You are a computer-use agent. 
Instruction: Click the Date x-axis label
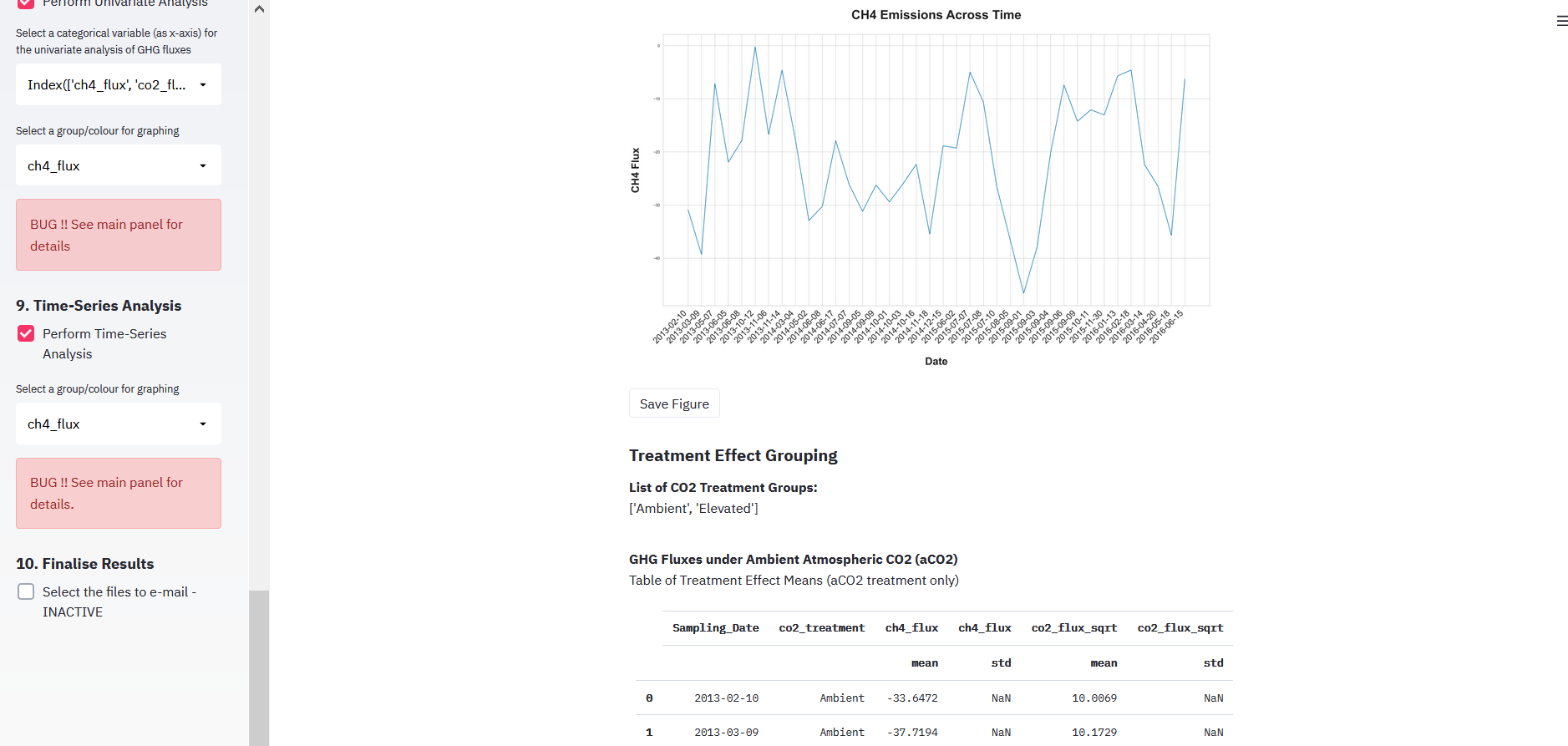click(936, 362)
